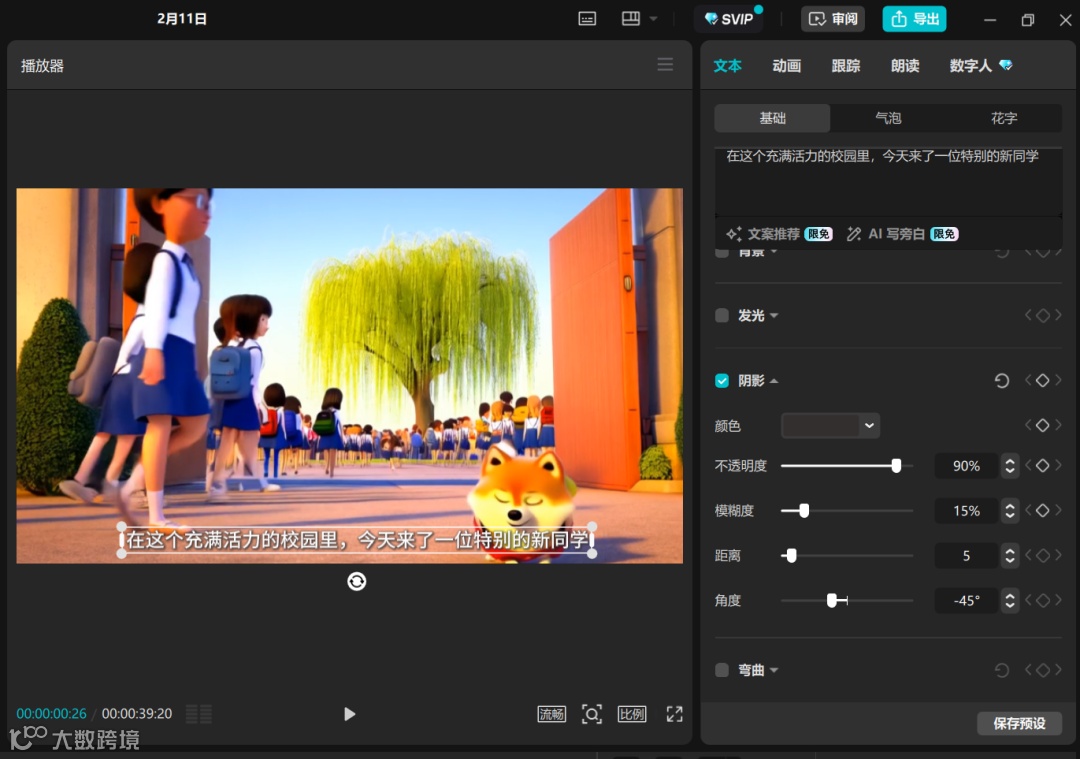Open the layout switch icon

(x=630, y=19)
